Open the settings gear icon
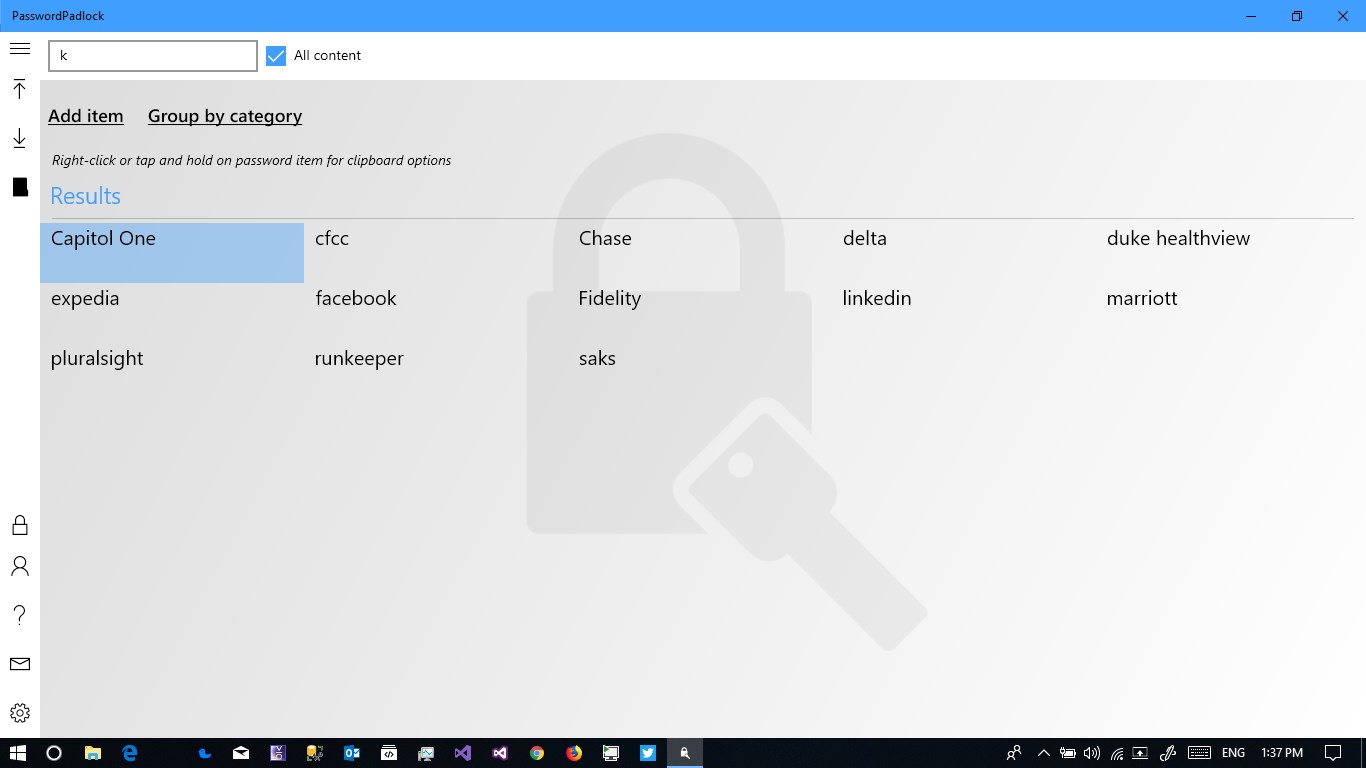Screen dimensions: 1366x768 (19, 712)
